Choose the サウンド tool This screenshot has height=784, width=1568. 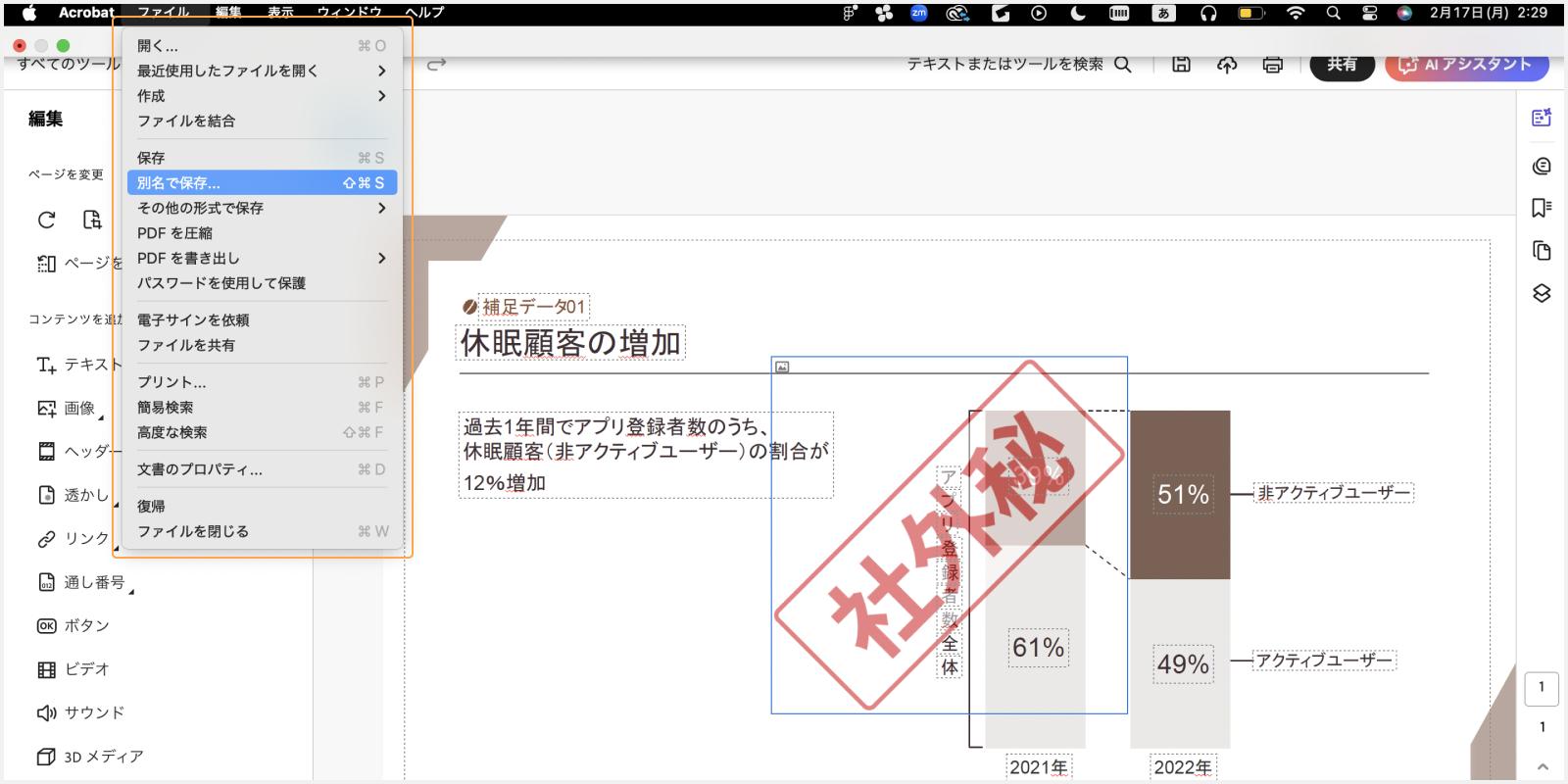80,712
